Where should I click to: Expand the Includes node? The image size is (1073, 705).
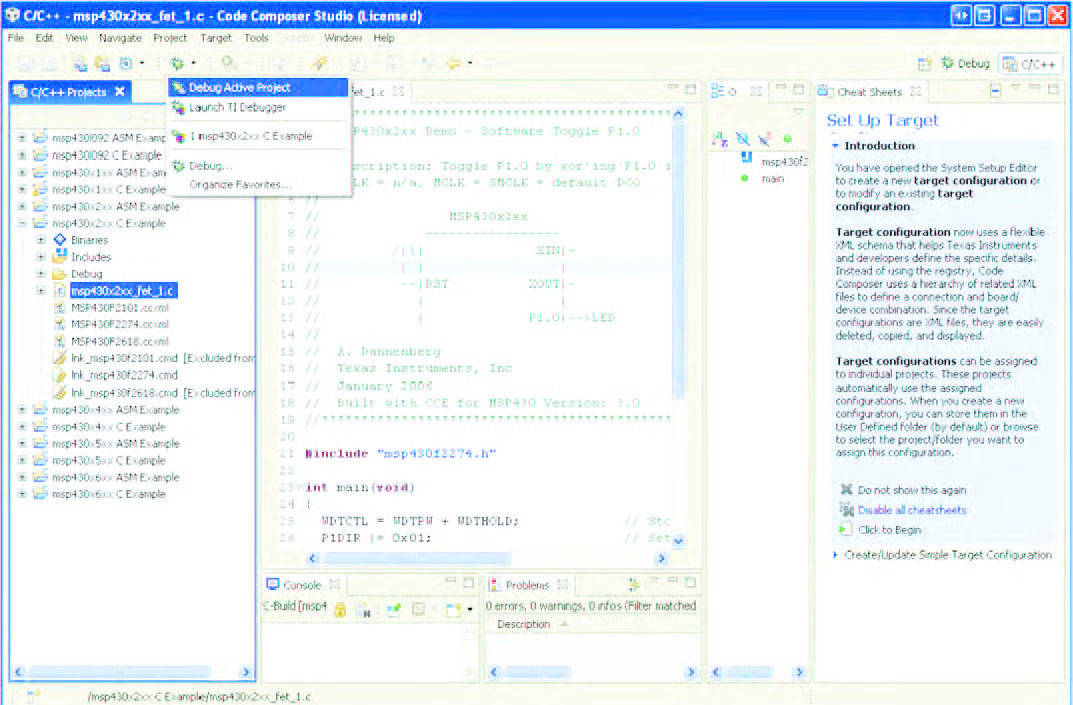[41, 257]
